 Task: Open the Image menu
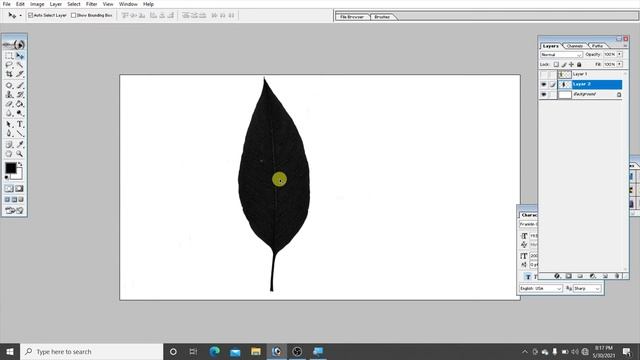click(x=37, y=4)
